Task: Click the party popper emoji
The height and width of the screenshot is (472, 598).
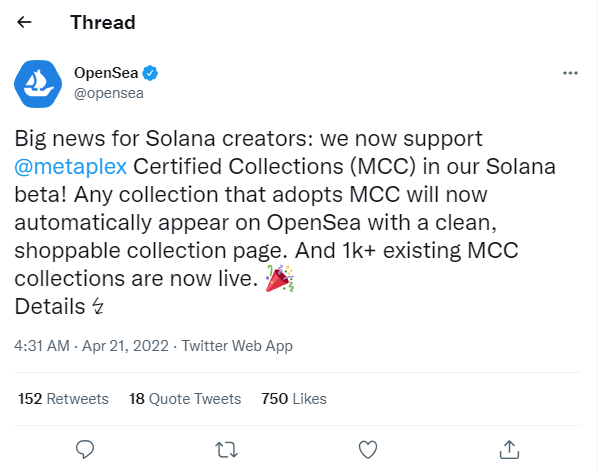Action: click(280, 278)
